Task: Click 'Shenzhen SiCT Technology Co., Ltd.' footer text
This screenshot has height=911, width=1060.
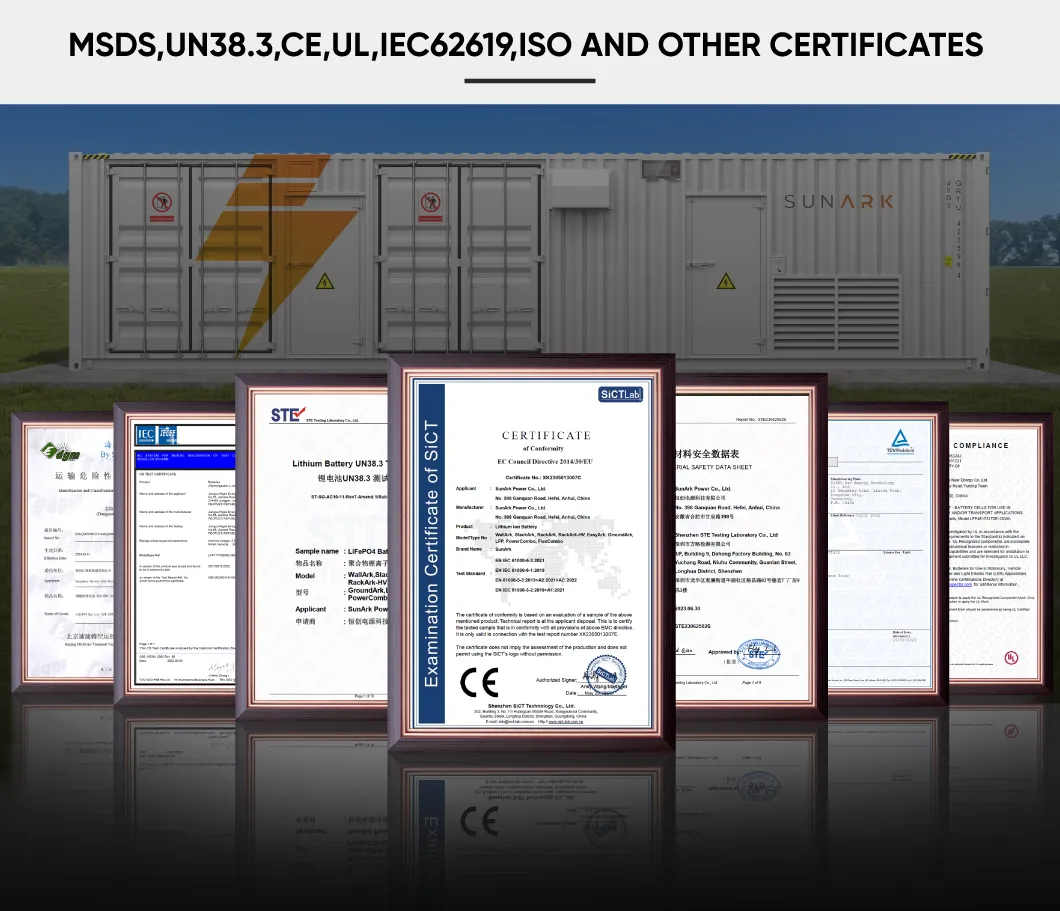Action: [x=531, y=706]
